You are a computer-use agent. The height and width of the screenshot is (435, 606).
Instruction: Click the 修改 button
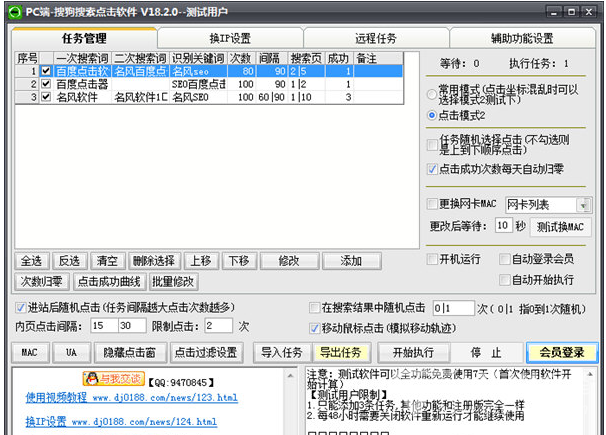pos(289,261)
